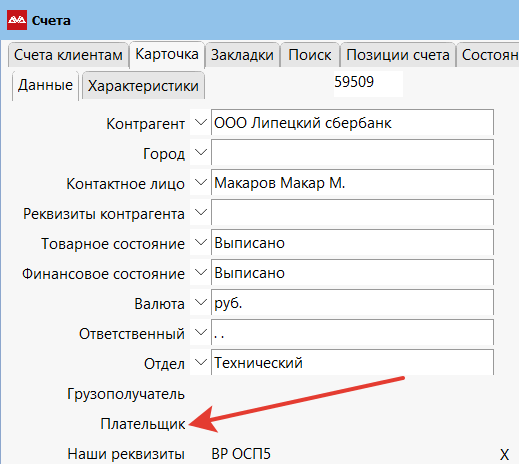Switch to the Счета клиентам tab
Image resolution: width=519 pixels, height=464 pixels.
68,55
